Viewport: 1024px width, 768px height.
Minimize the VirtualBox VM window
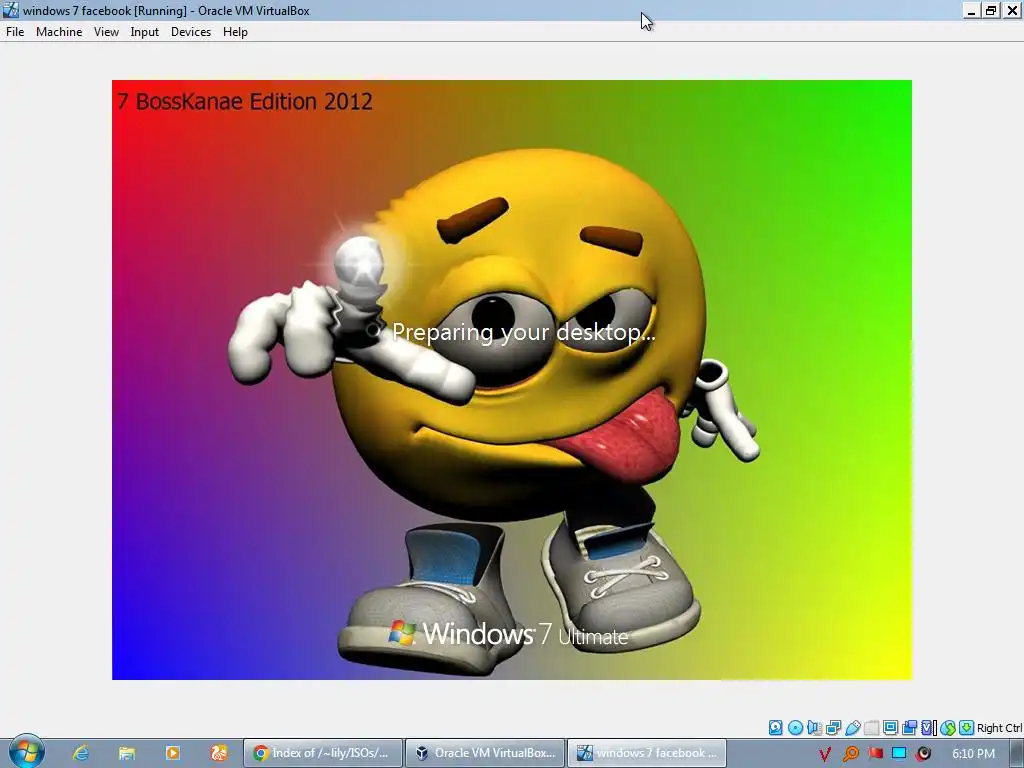(x=971, y=10)
